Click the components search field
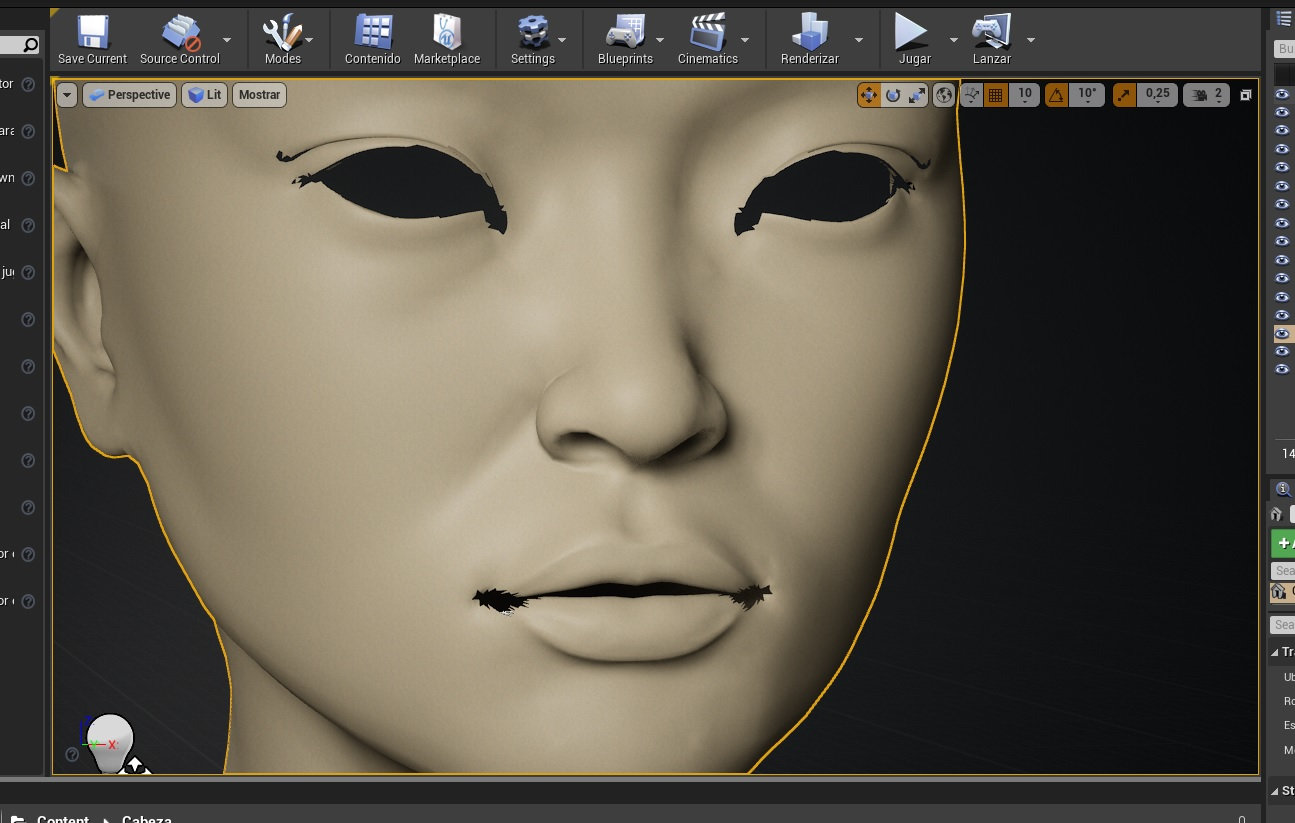1295x823 pixels. coord(1283,570)
